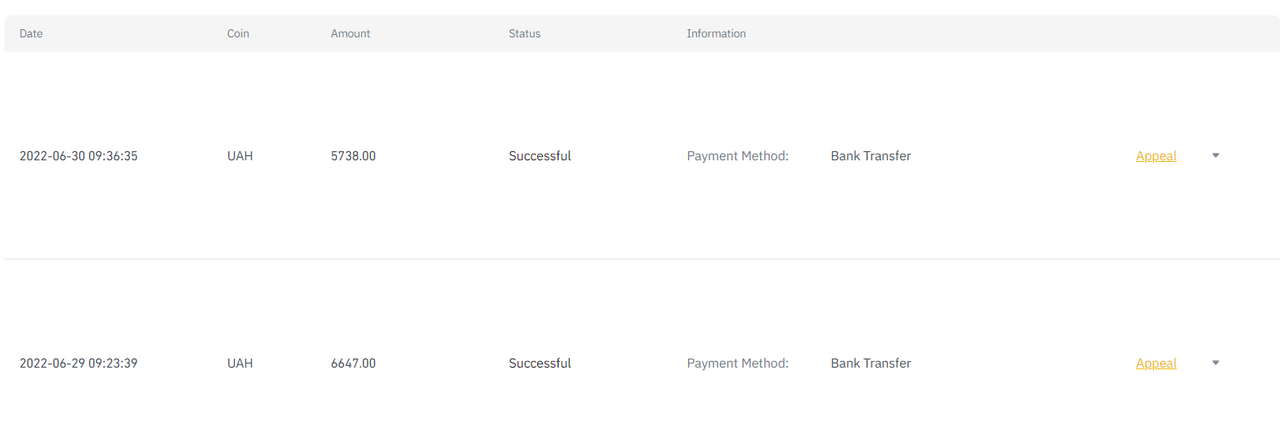1280x440 pixels.
Task: Click Successful status in first row
Action: coord(540,156)
